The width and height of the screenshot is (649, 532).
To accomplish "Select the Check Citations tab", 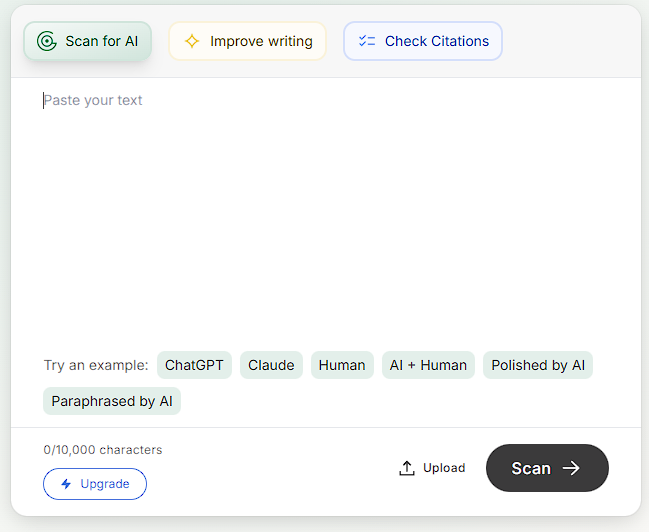I will [423, 41].
